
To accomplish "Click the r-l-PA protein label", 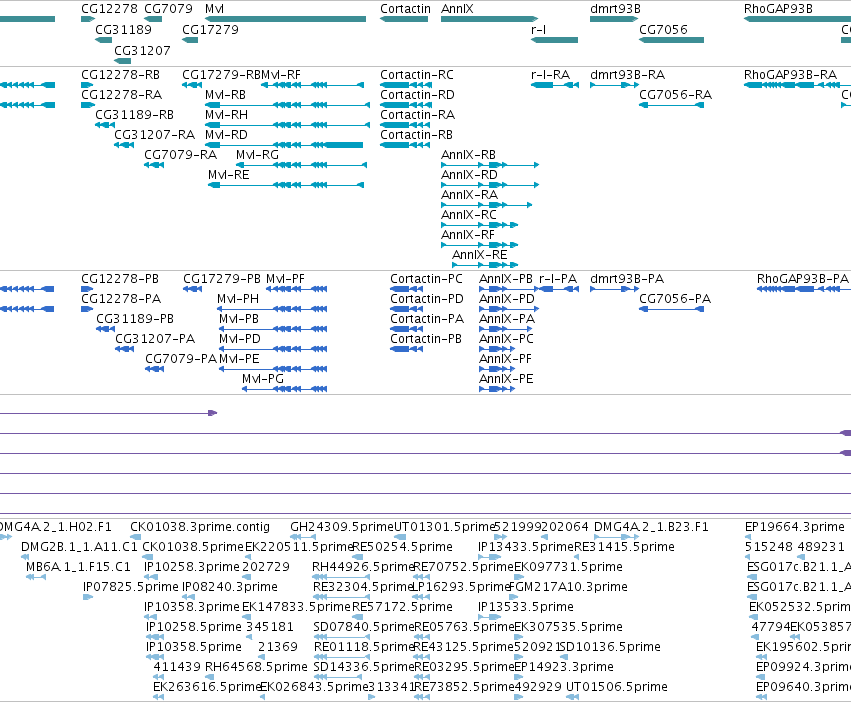I will tap(557, 279).
